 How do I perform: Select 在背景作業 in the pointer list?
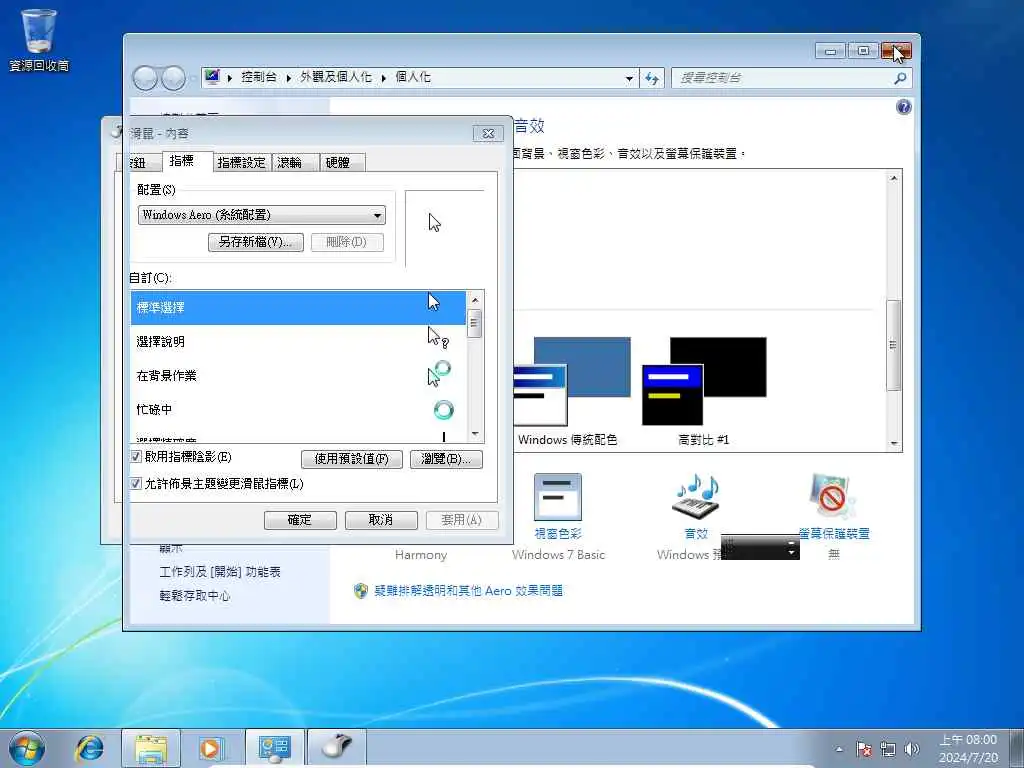click(298, 376)
